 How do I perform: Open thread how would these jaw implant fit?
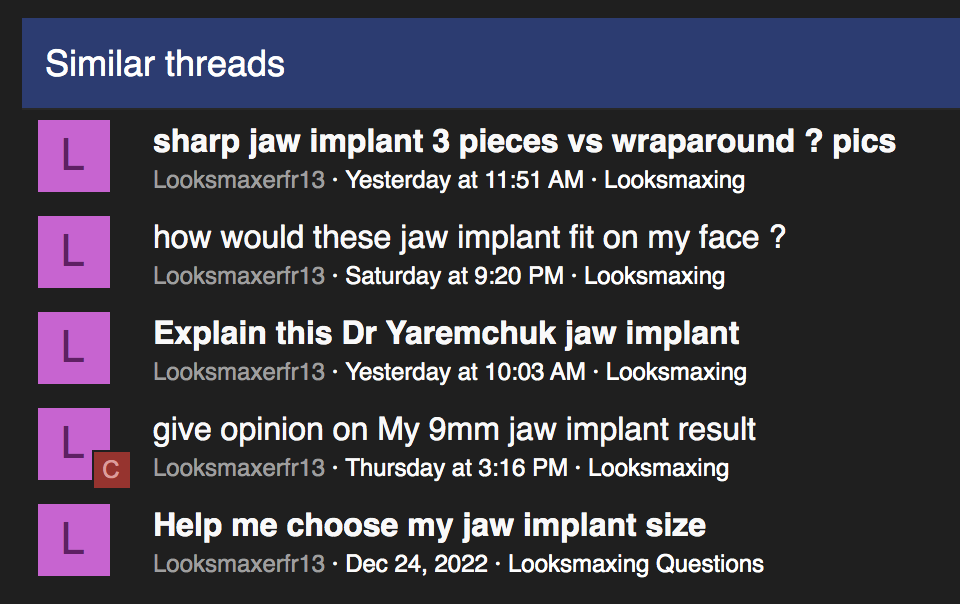469,237
